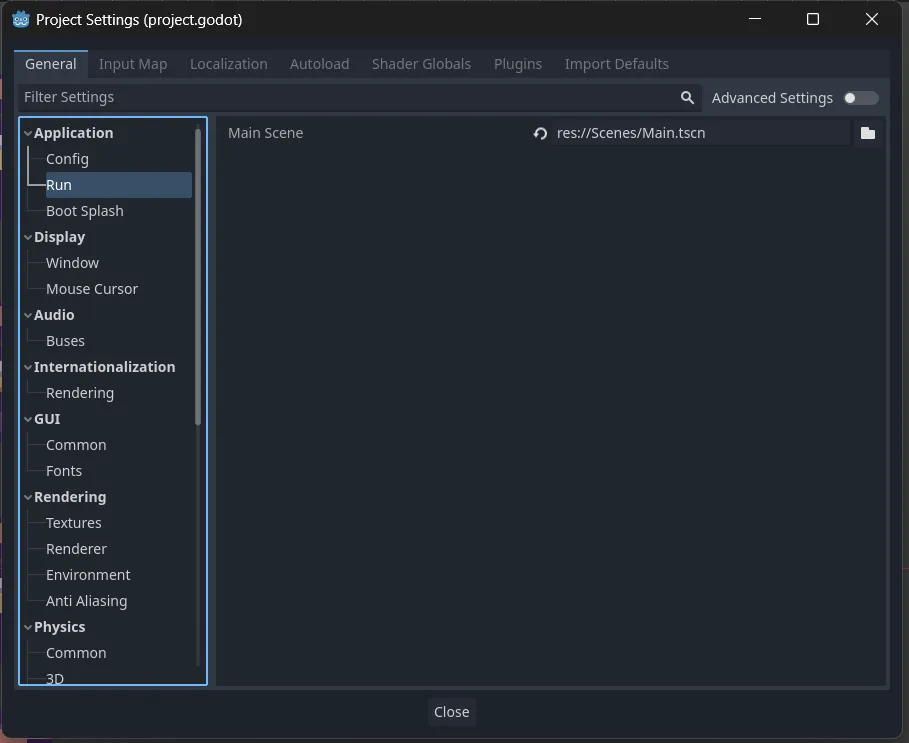Edit the Main Scene path field

click(701, 133)
